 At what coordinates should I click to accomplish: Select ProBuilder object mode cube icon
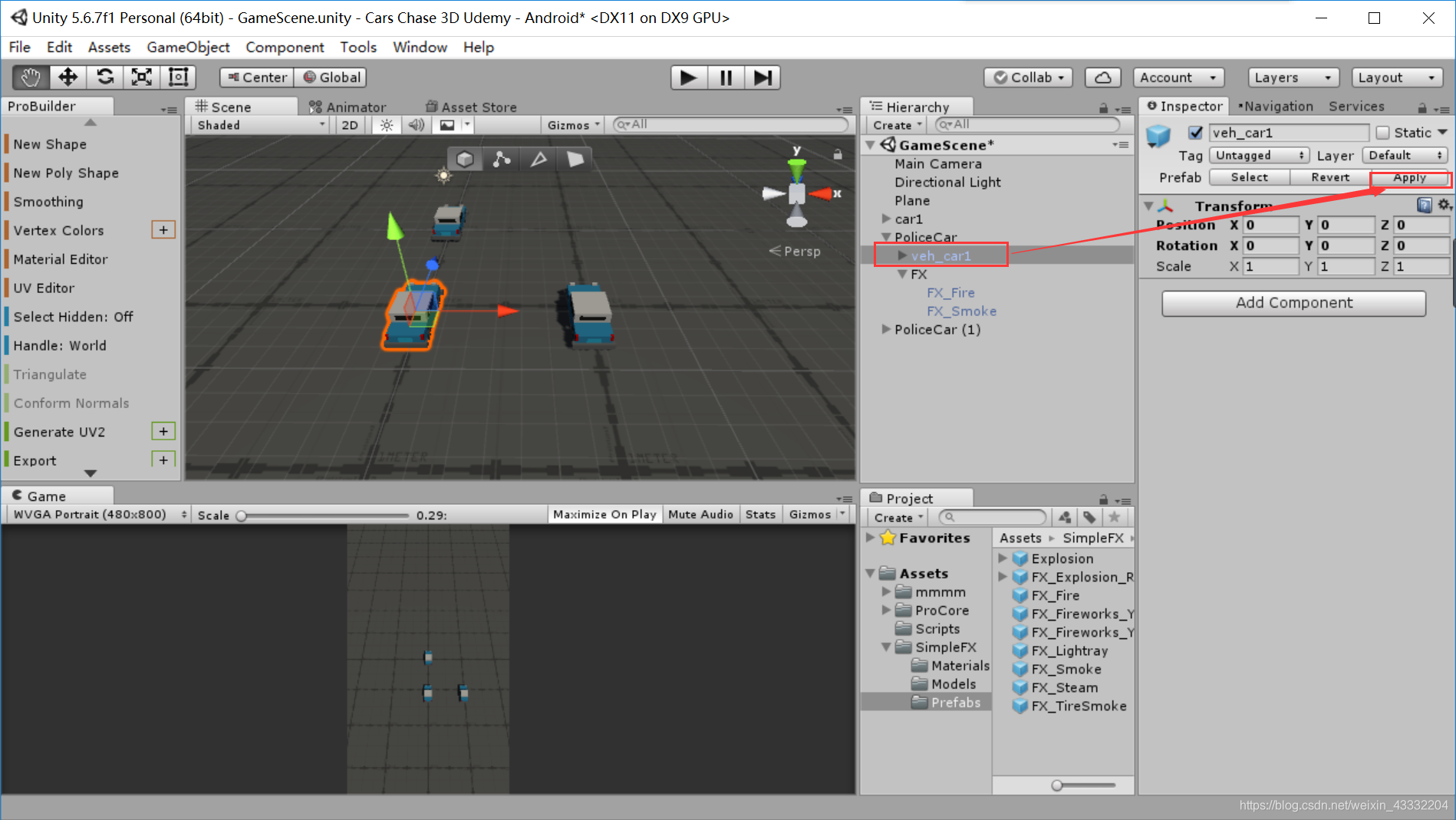pyautogui.click(x=465, y=159)
